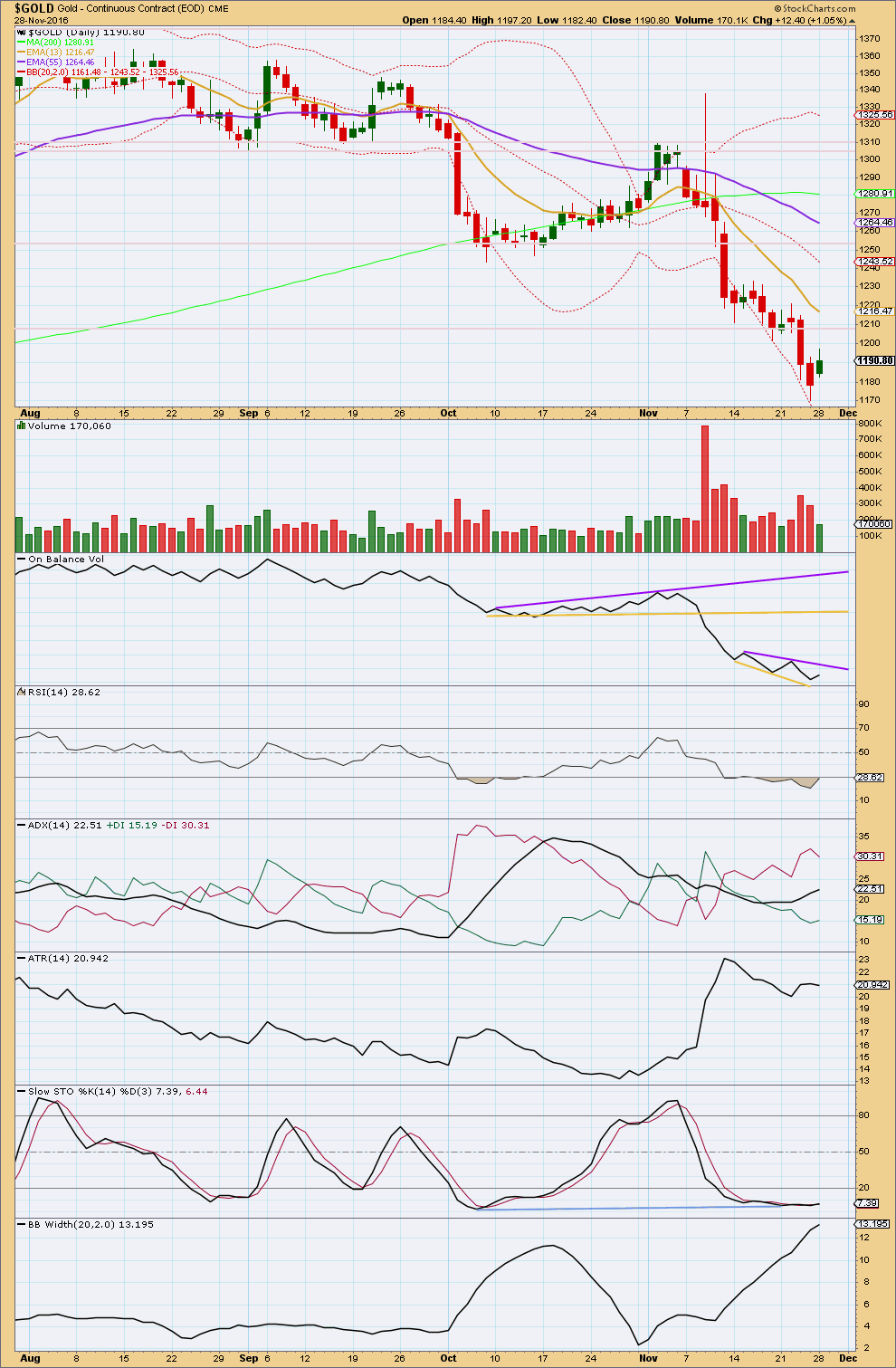This screenshot has width=896, height=1368.
Task: Click the tallest red volume spike bar
Action: [x=705, y=489]
